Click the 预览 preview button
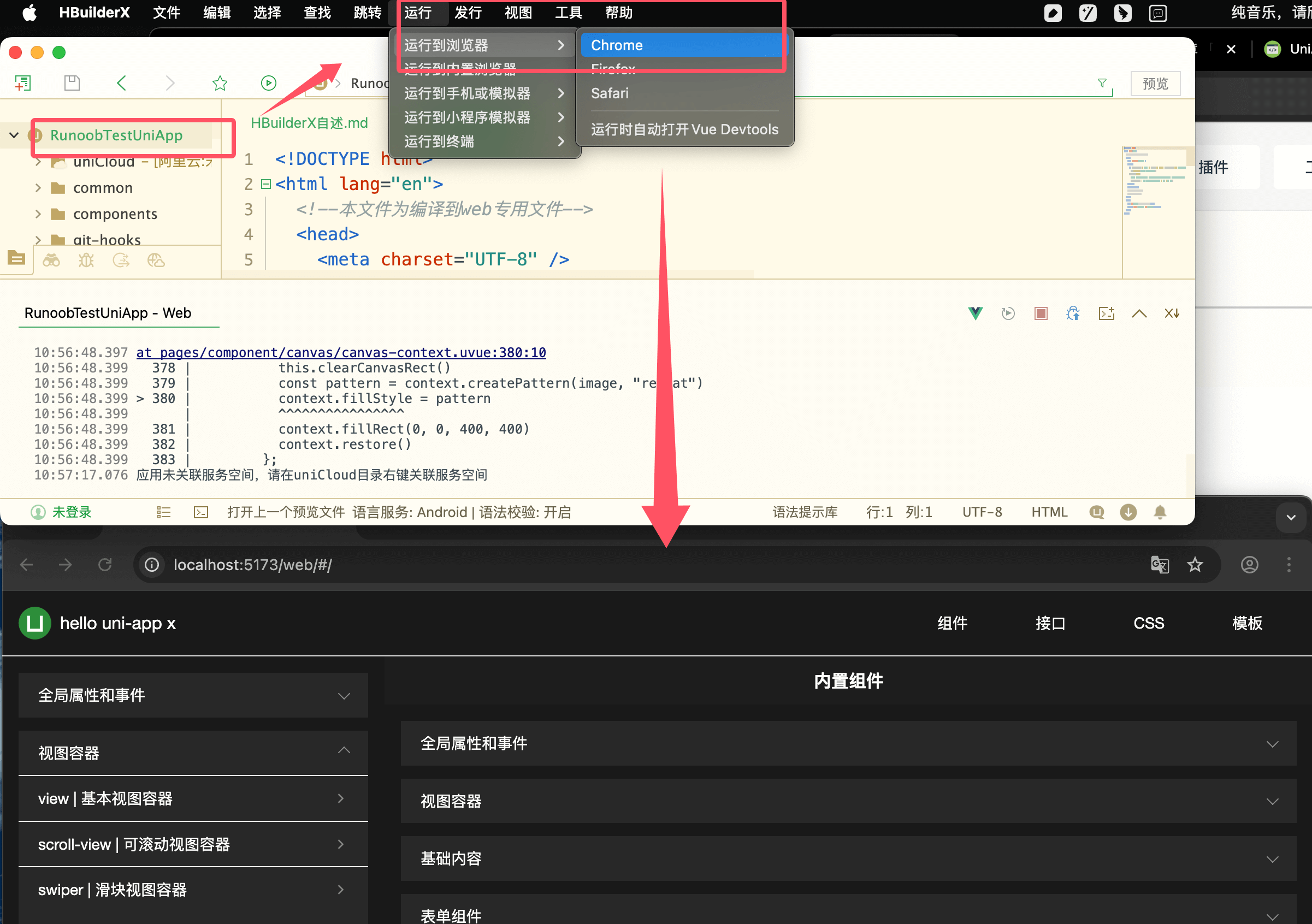Screen dimensions: 1312x924 coord(1155,84)
